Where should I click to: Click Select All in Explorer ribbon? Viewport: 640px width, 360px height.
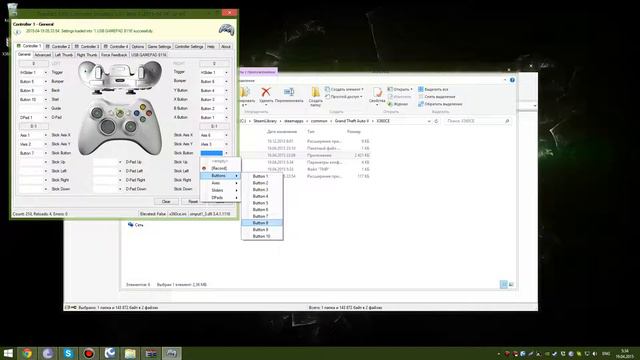point(433,89)
